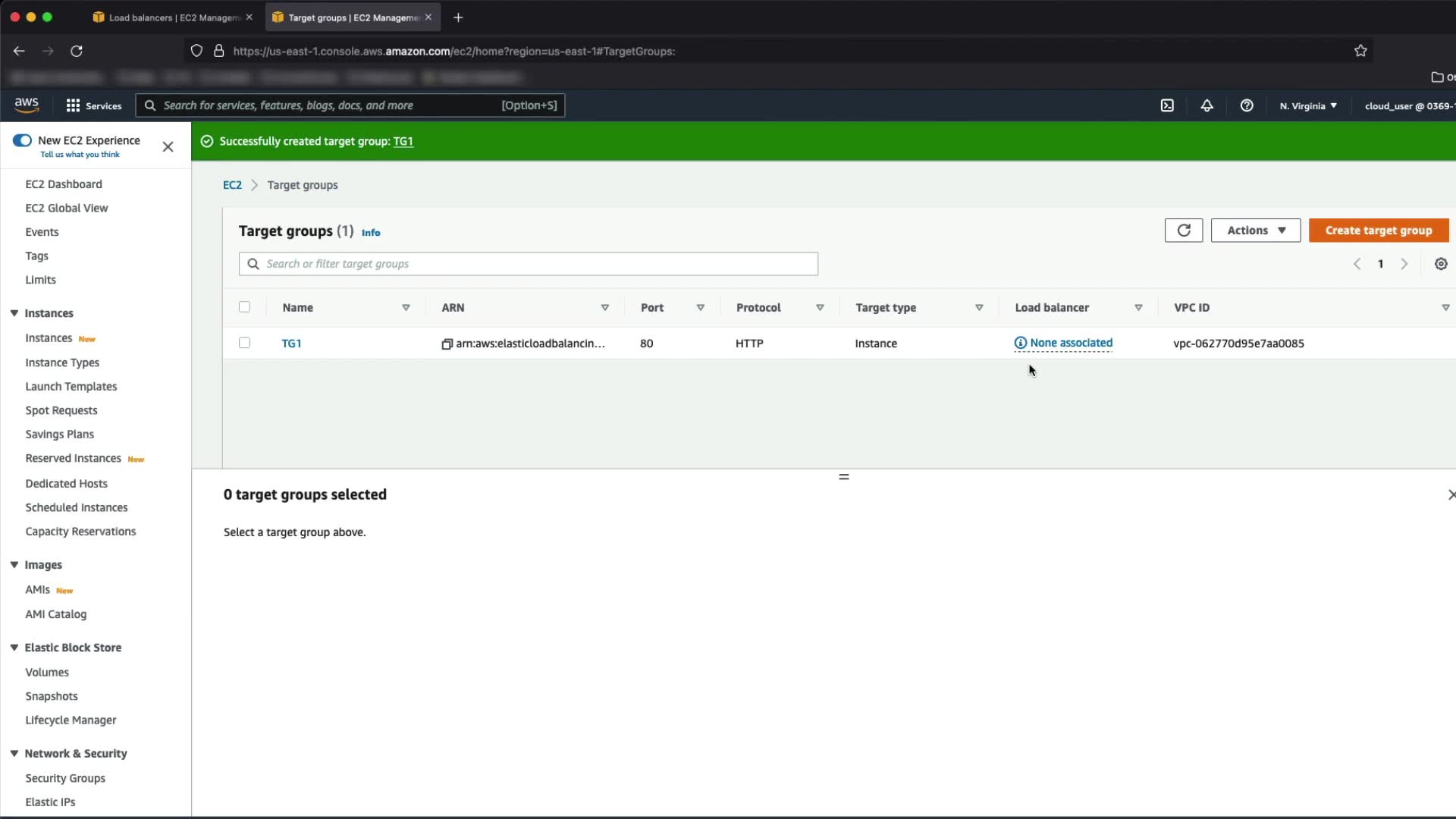Image resolution: width=1456 pixels, height=819 pixels.
Task: Open the N. Virginia region dropdown
Action: (x=1308, y=105)
